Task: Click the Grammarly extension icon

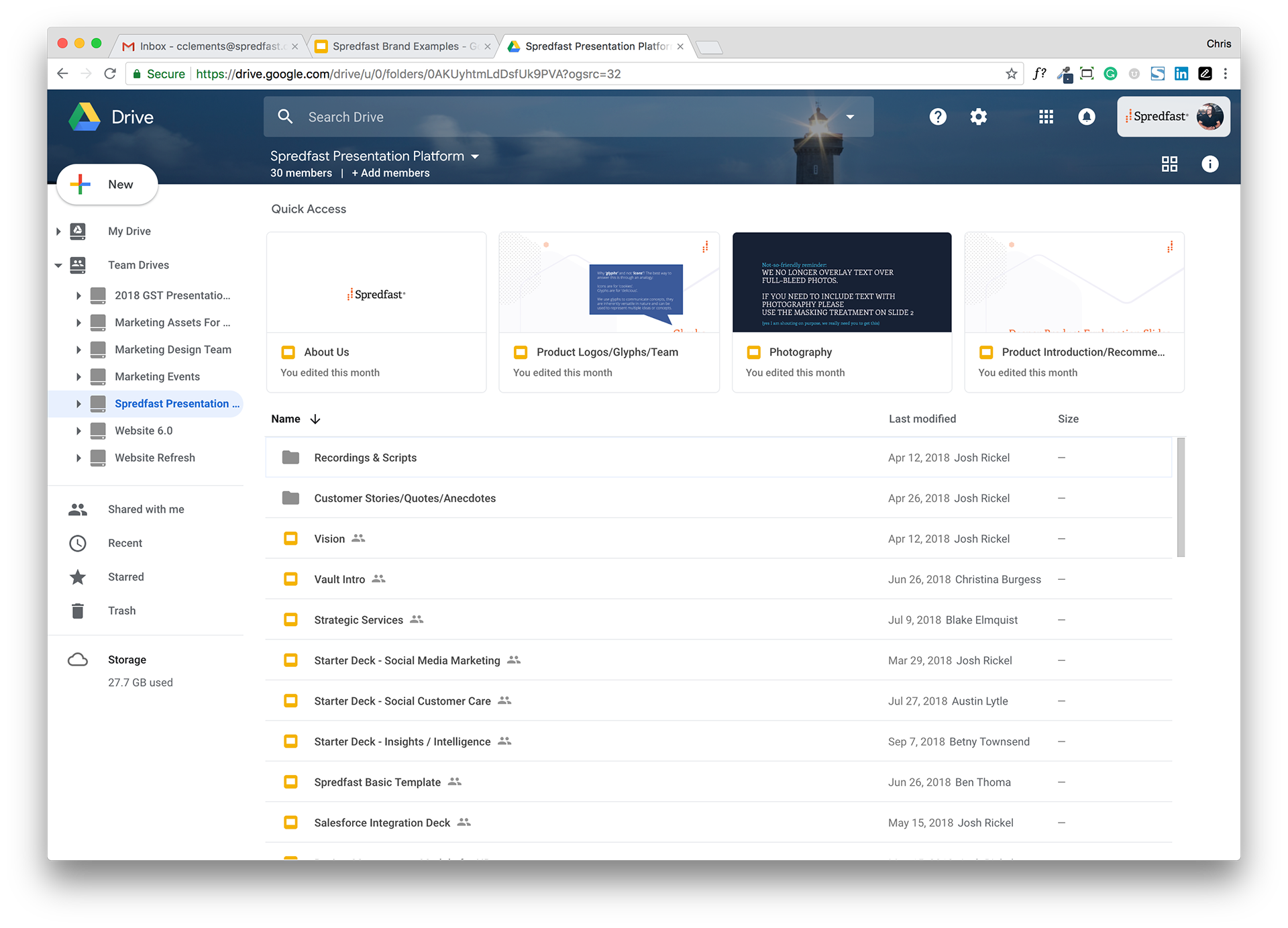Action: click(x=1110, y=74)
